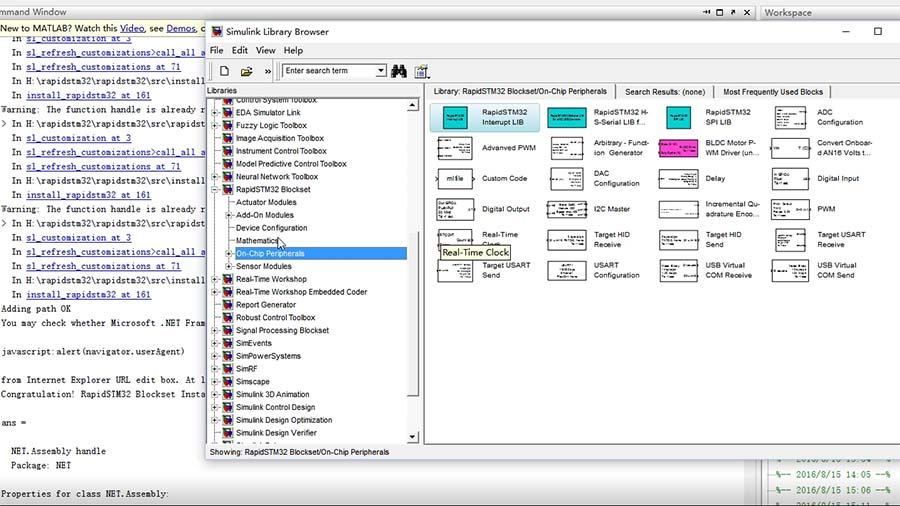Open the Help menu
This screenshot has height=506, width=900.
(293, 50)
